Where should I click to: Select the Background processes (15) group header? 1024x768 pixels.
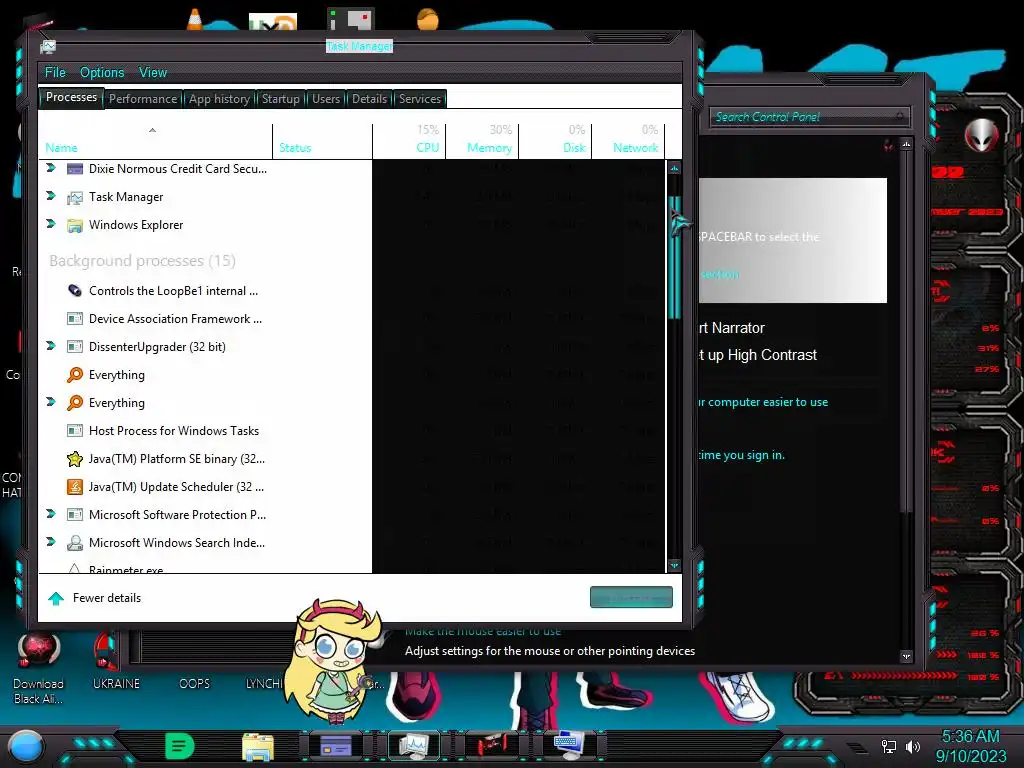(x=142, y=261)
